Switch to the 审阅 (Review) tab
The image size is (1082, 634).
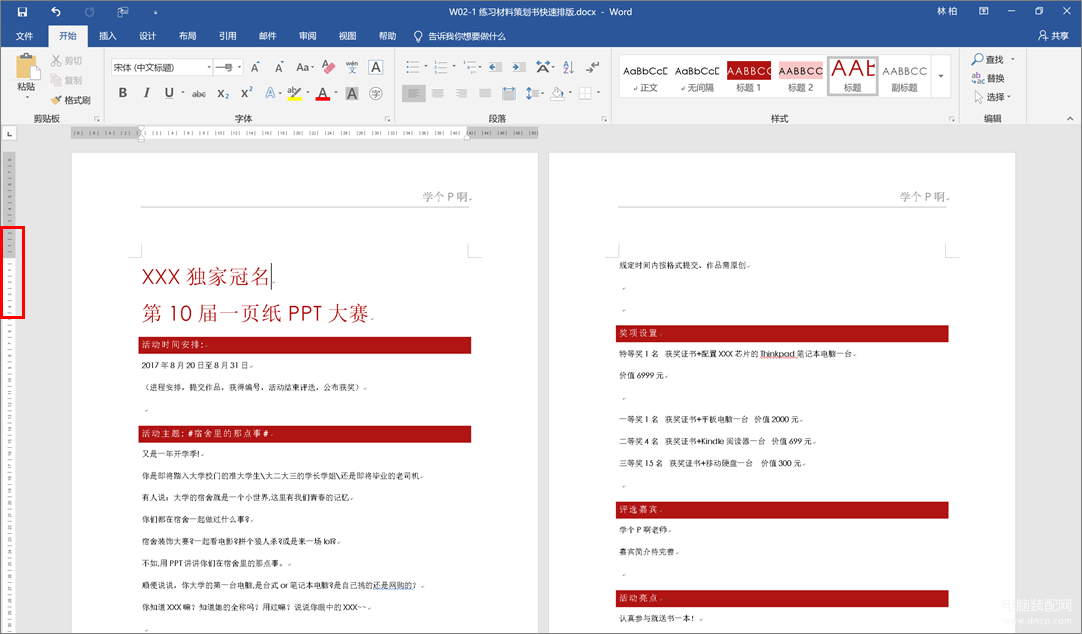click(x=308, y=36)
